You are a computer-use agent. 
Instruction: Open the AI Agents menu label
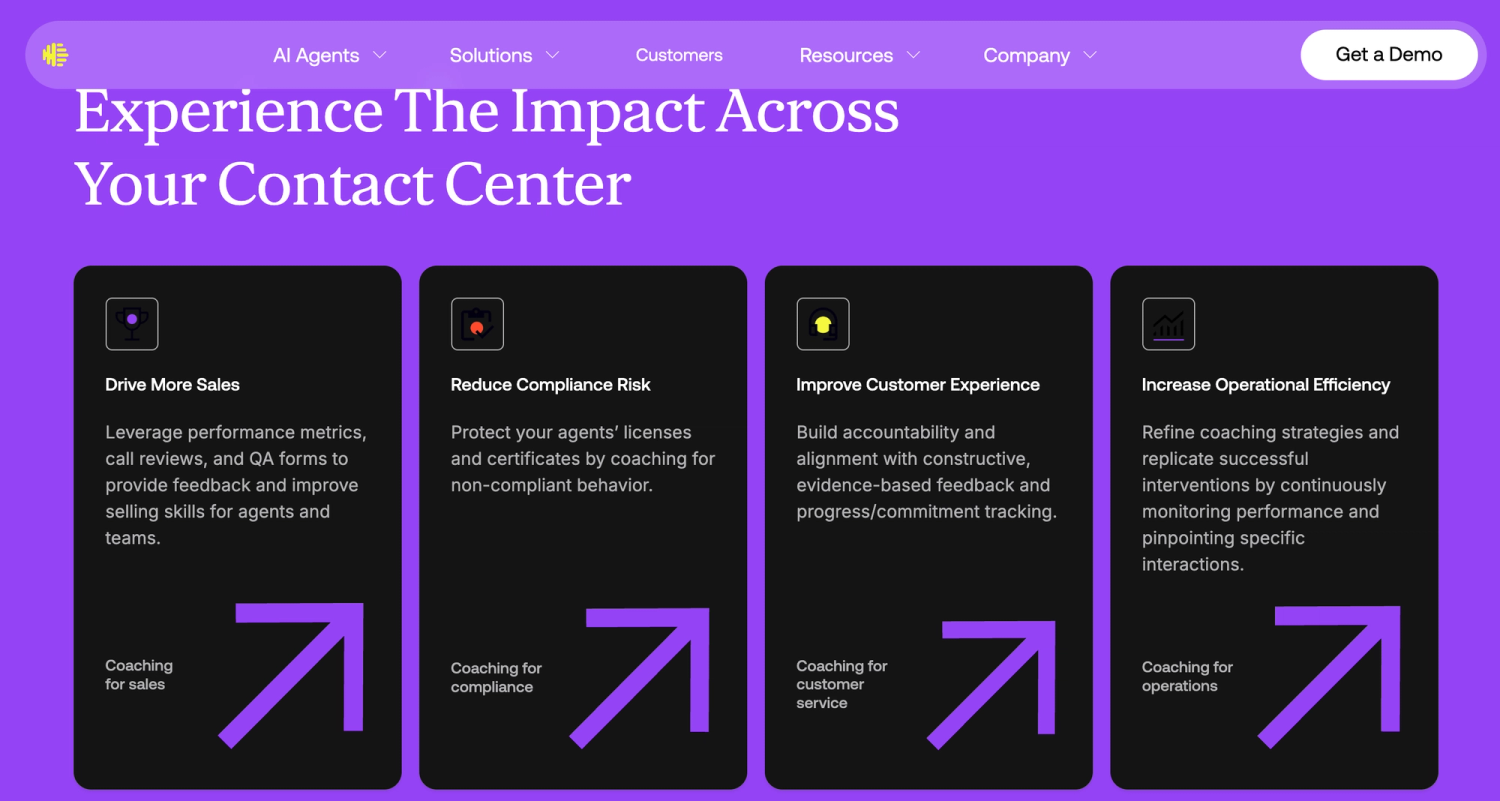(316, 56)
